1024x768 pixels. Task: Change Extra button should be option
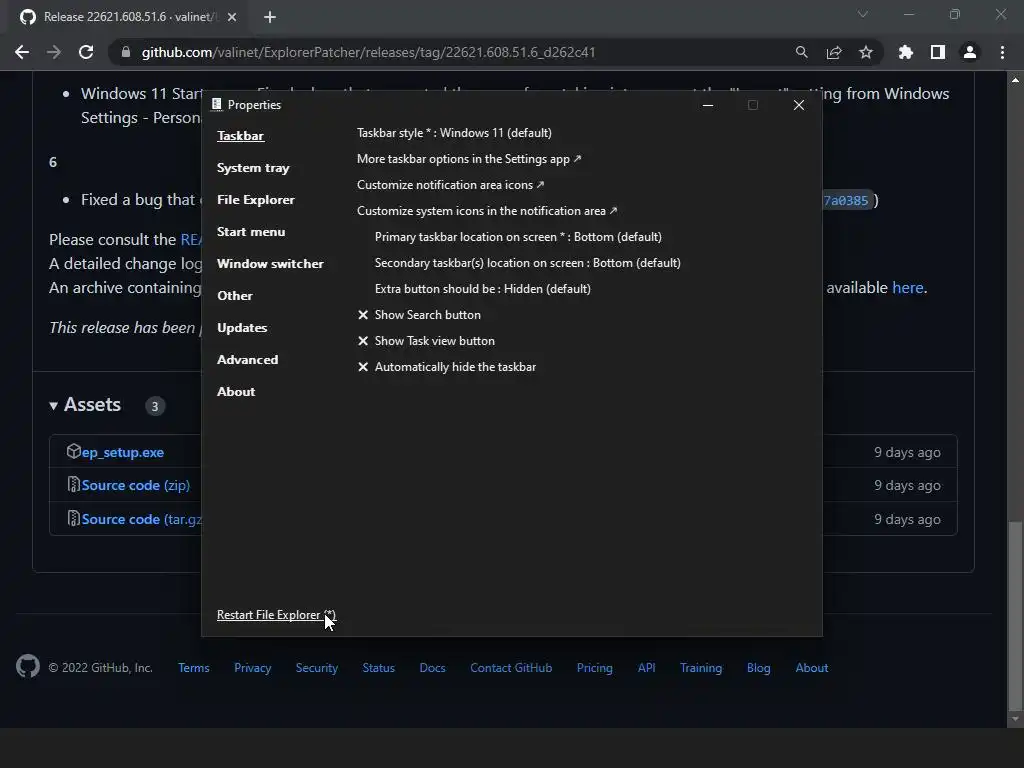click(483, 289)
